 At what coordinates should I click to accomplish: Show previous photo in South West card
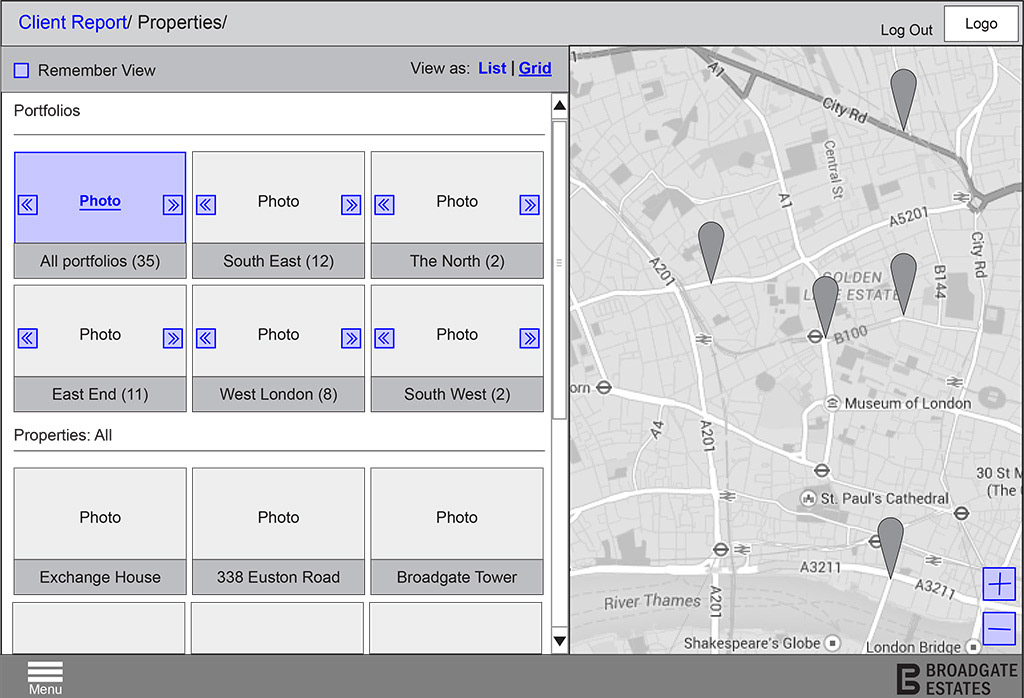tap(385, 338)
